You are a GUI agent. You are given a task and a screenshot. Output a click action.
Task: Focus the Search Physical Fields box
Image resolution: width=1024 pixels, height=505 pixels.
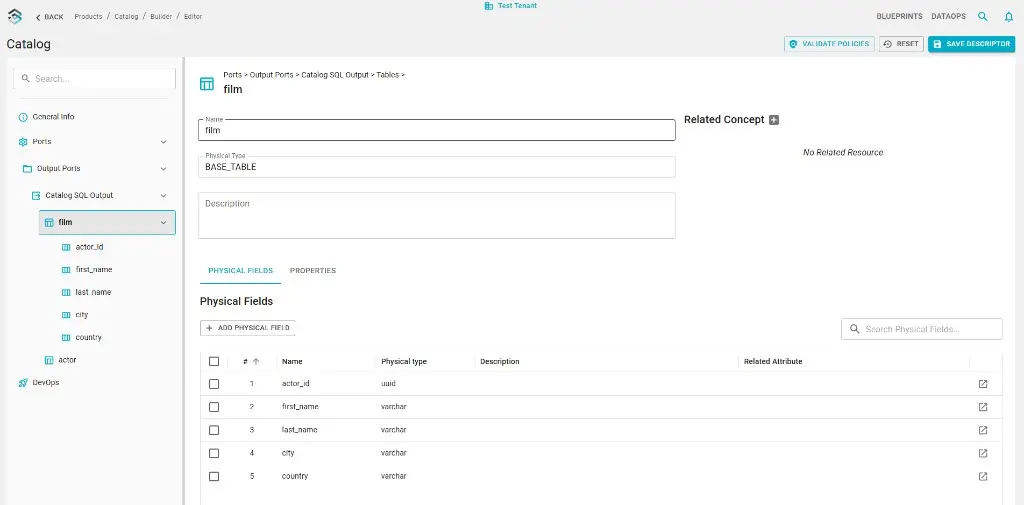point(921,329)
